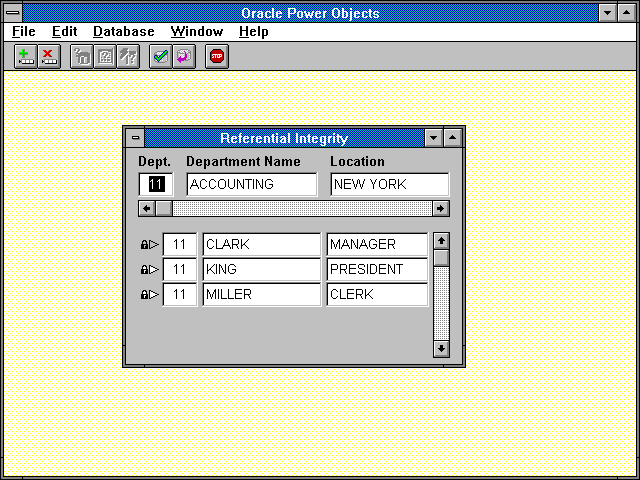640x480 pixels.
Task: Click the horizontal department scrollbar thumb
Action: [164, 208]
